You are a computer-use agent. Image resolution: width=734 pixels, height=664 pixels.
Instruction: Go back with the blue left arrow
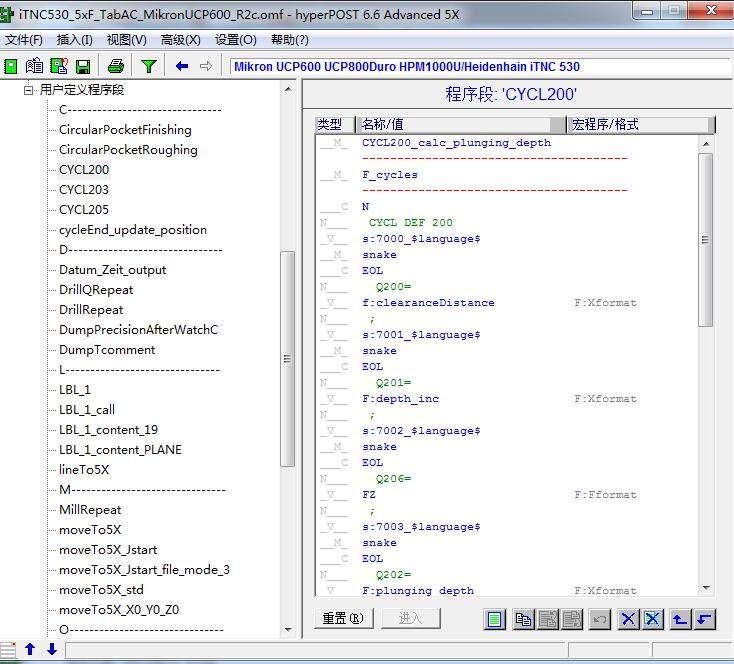(182, 66)
